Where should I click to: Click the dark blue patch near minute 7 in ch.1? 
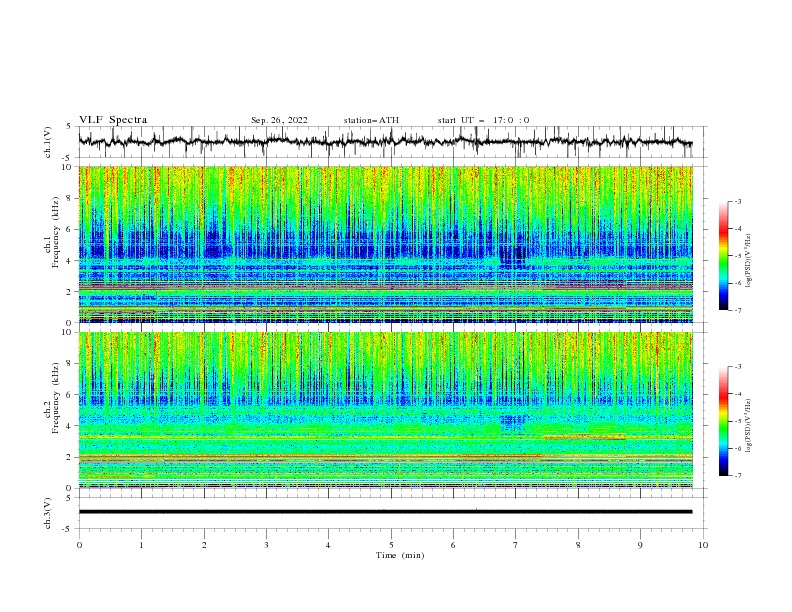513,254
